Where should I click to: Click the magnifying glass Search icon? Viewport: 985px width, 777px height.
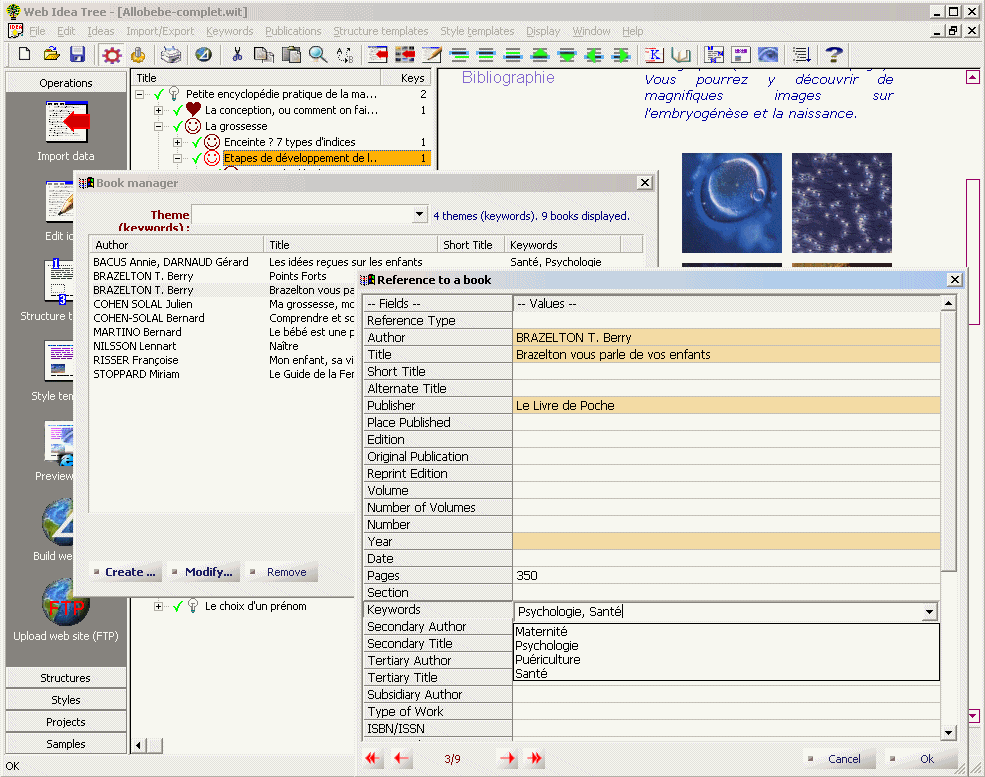click(318, 55)
